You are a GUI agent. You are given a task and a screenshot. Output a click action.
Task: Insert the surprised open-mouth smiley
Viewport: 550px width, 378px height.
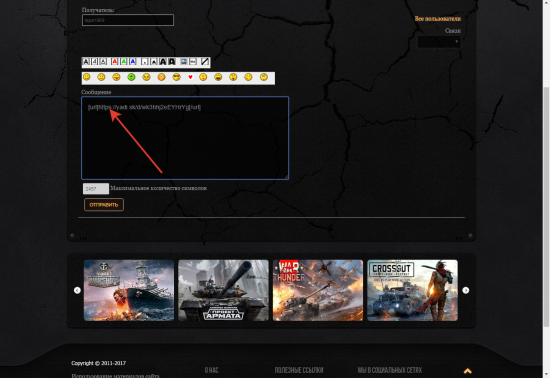point(233,77)
